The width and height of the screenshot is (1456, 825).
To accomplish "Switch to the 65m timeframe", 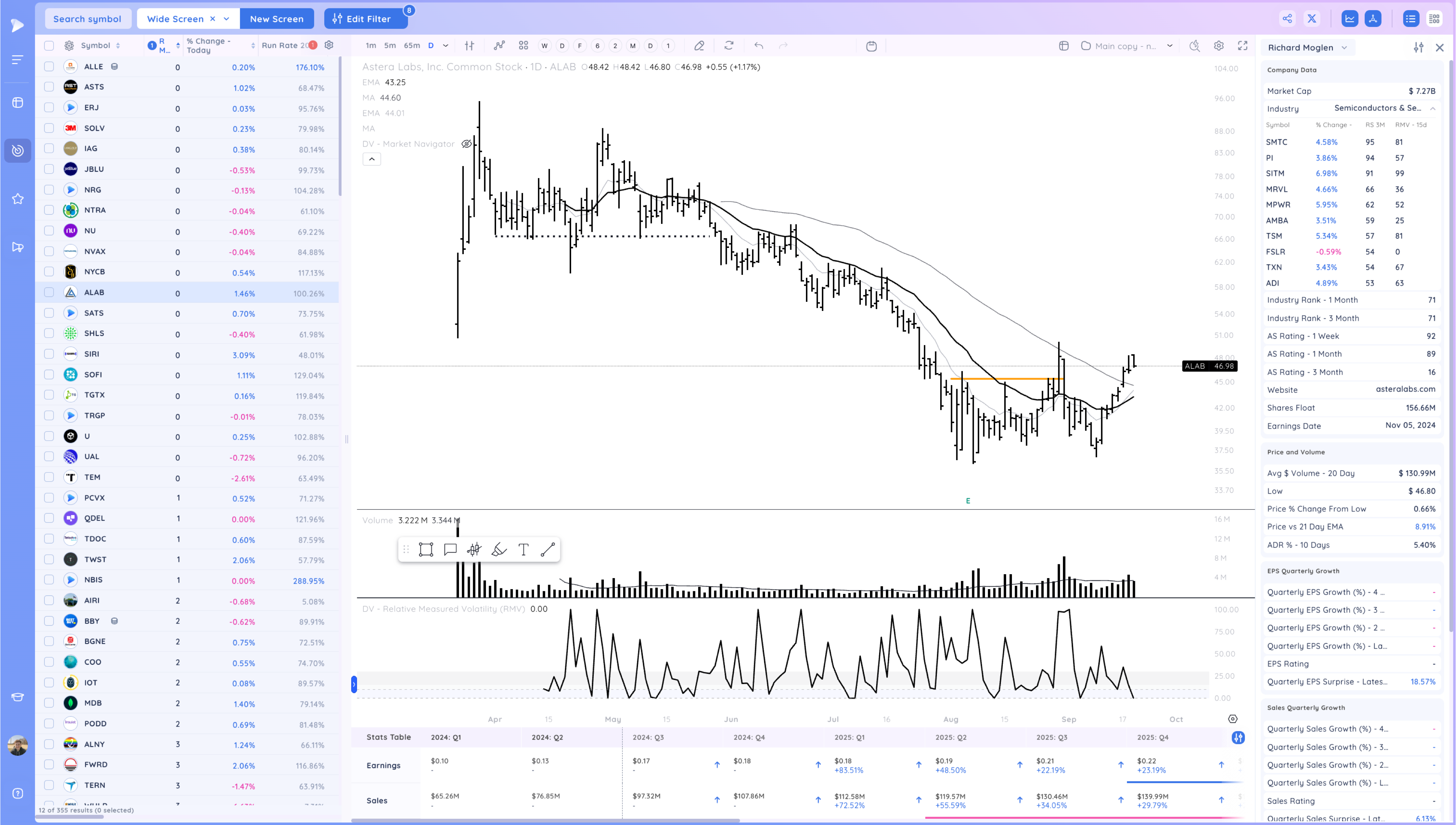I will click(412, 46).
